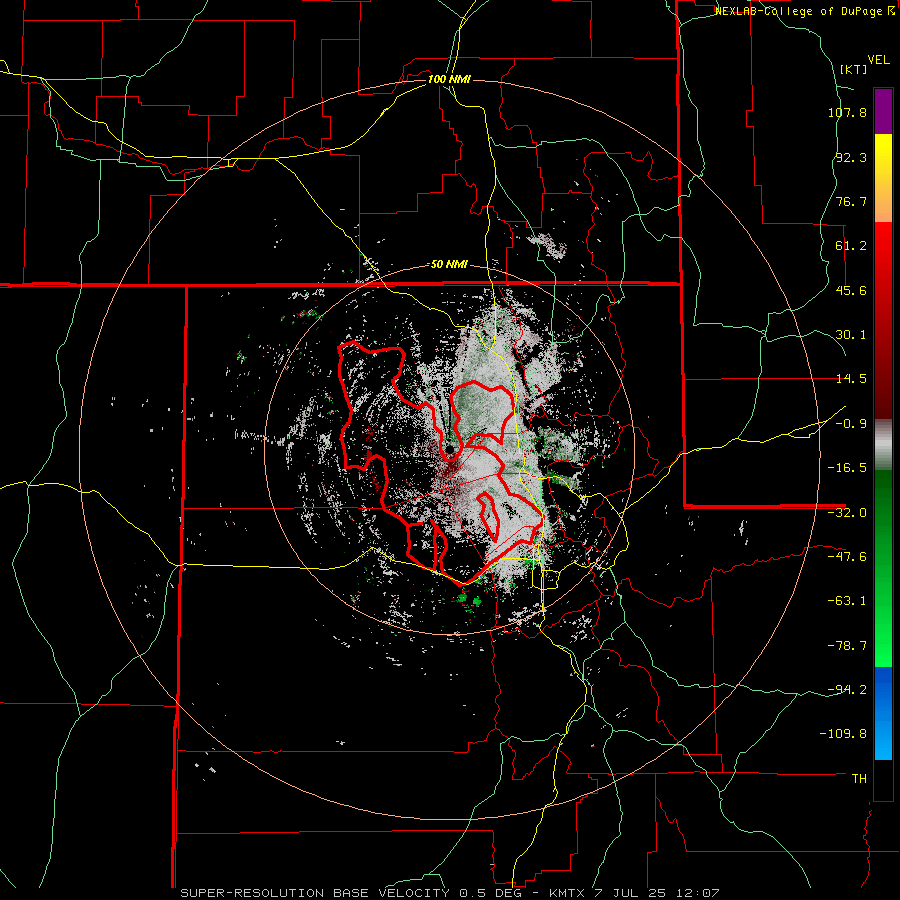Click the TH label on the legend
The width and height of the screenshot is (900, 900).
click(859, 779)
